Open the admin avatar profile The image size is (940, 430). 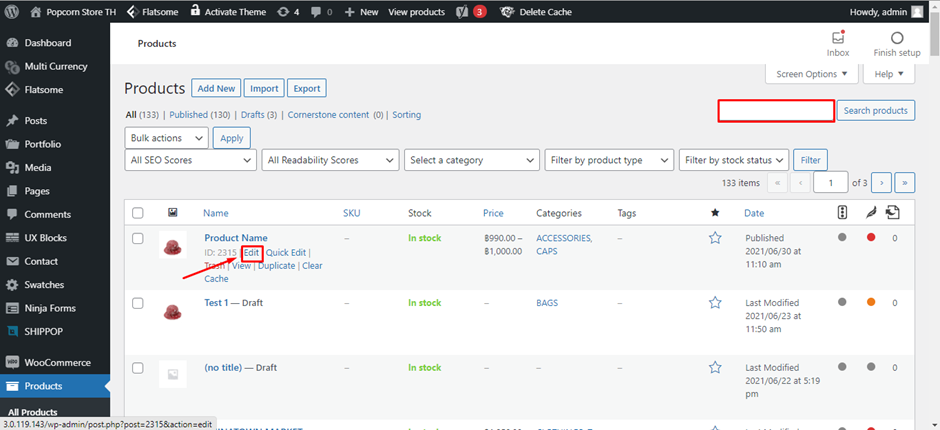[917, 11]
